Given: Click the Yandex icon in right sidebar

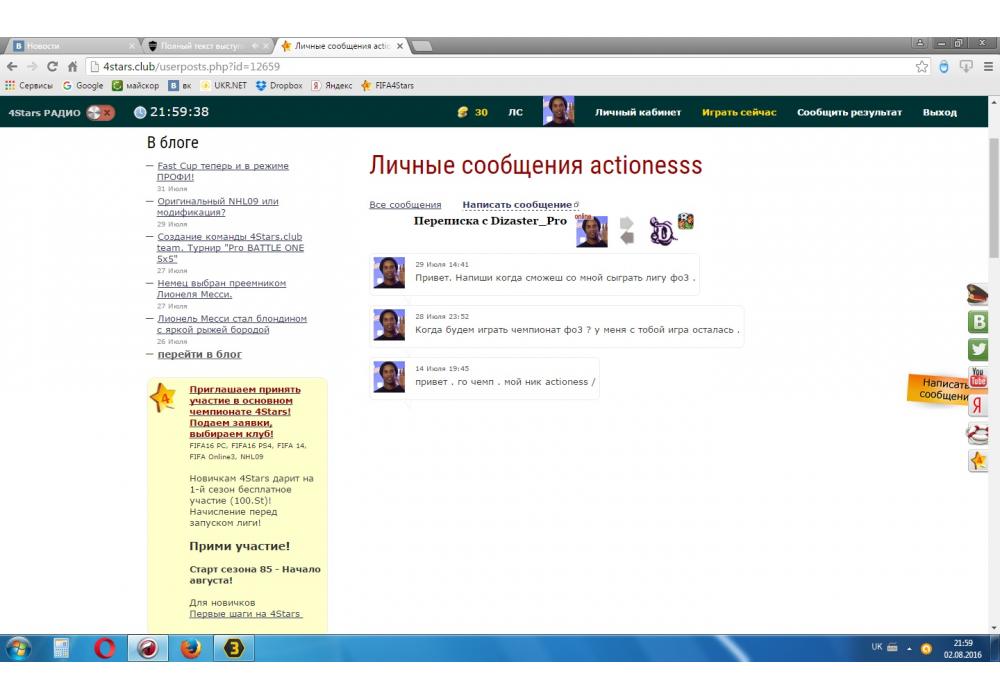Looking at the screenshot, I should click(x=978, y=406).
